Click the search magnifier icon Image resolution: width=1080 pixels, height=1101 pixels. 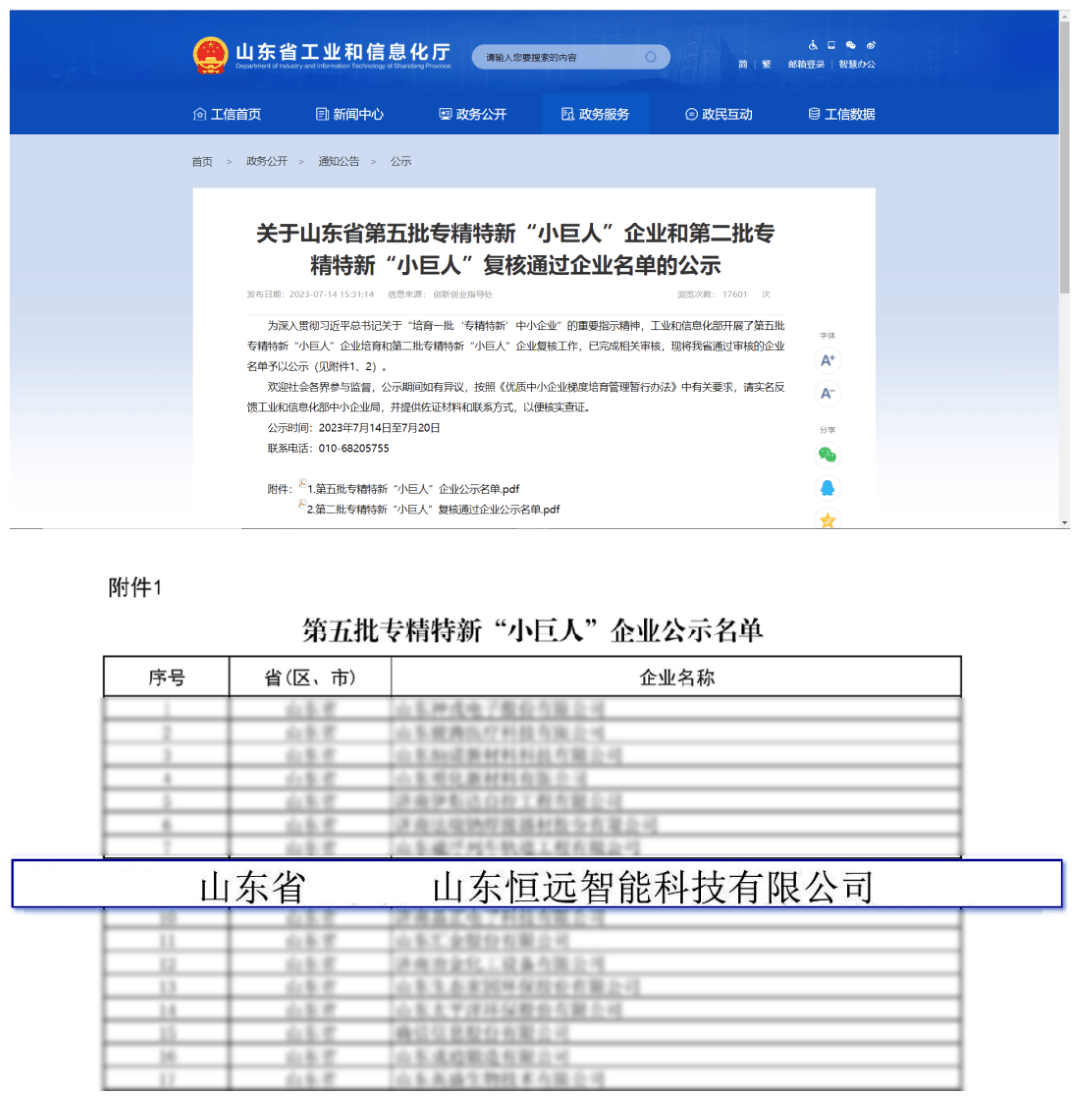click(651, 57)
